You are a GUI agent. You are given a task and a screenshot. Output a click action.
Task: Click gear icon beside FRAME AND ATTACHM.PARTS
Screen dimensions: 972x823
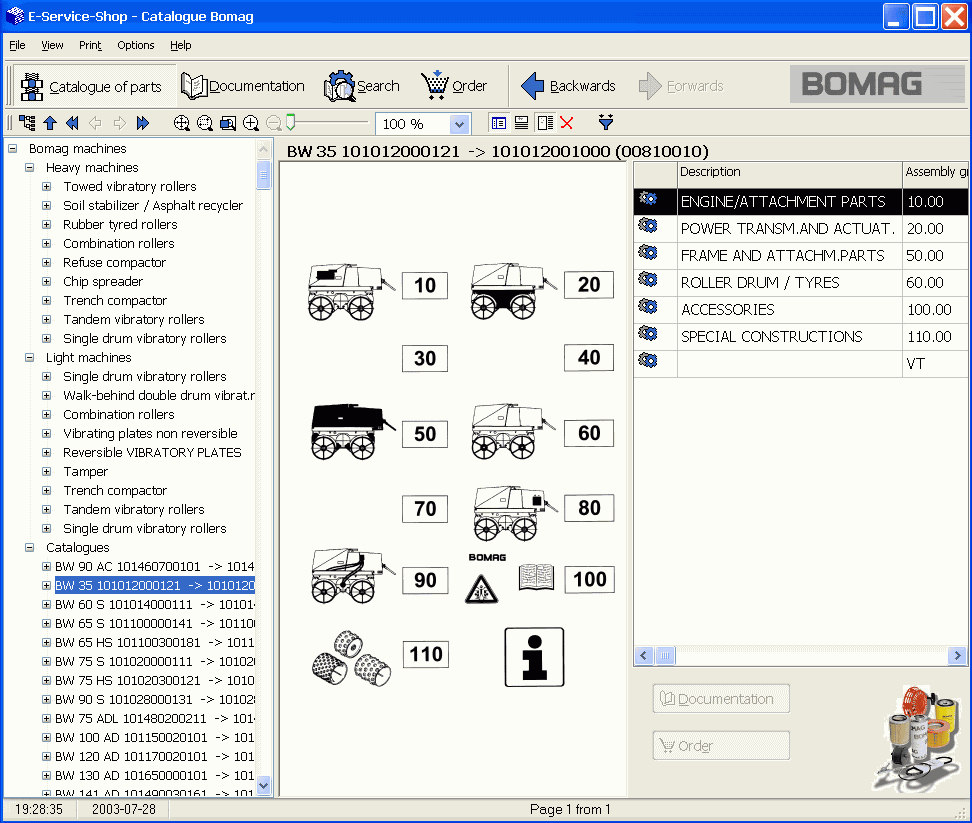(648, 253)
